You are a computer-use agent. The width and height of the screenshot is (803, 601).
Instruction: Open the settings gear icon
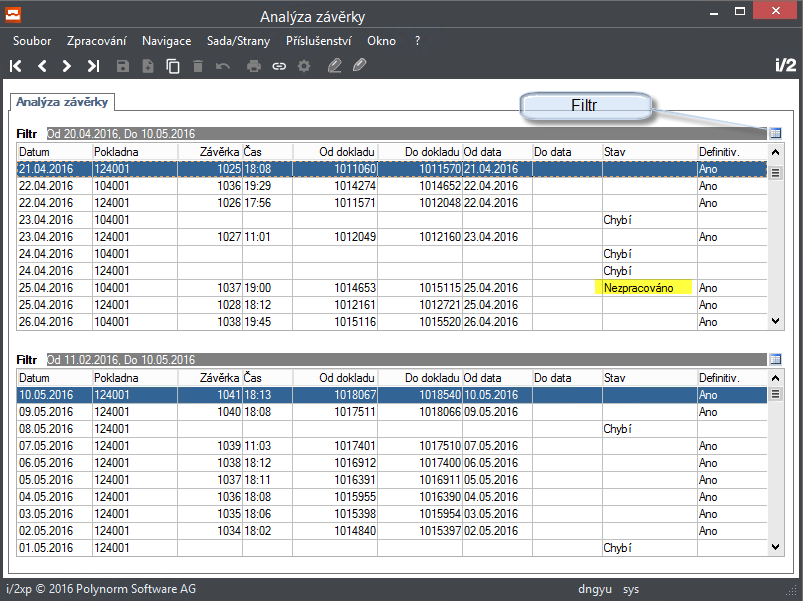[304, 66]
